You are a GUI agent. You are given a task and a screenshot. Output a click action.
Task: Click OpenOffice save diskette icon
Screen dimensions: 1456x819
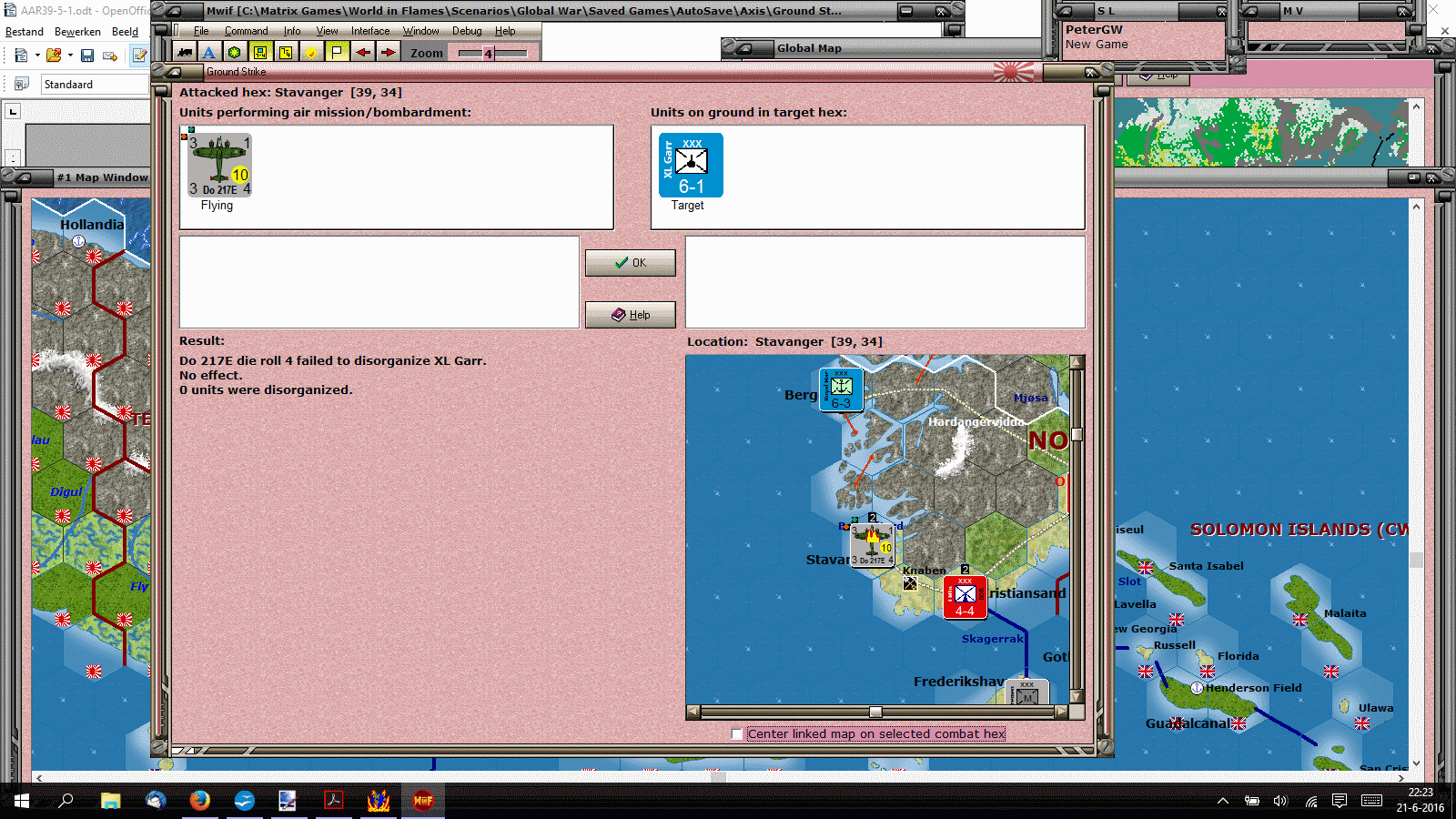tap(87, 56)
